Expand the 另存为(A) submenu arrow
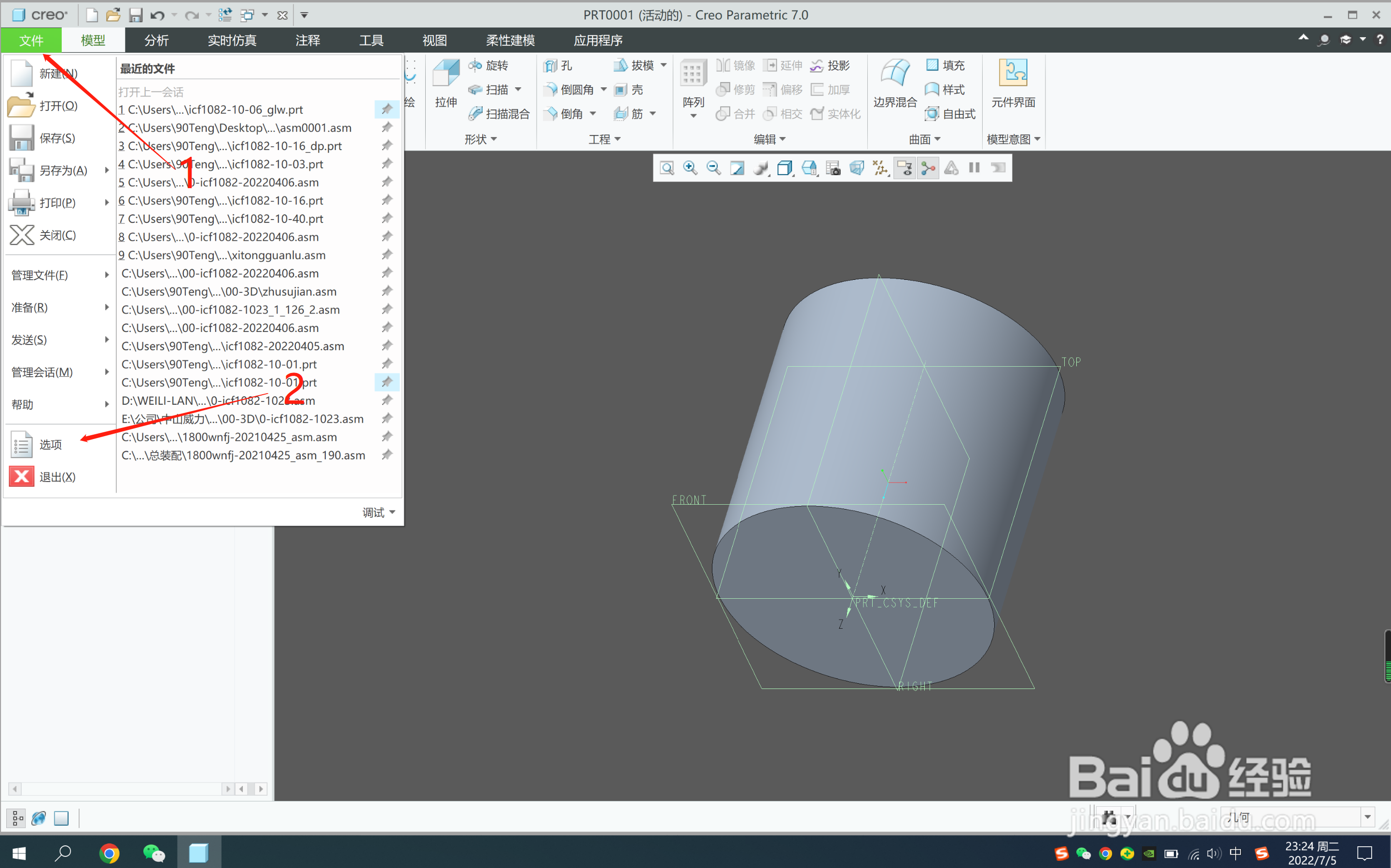1391x868 pixels. pyautogui.click(x=107, y=170)
